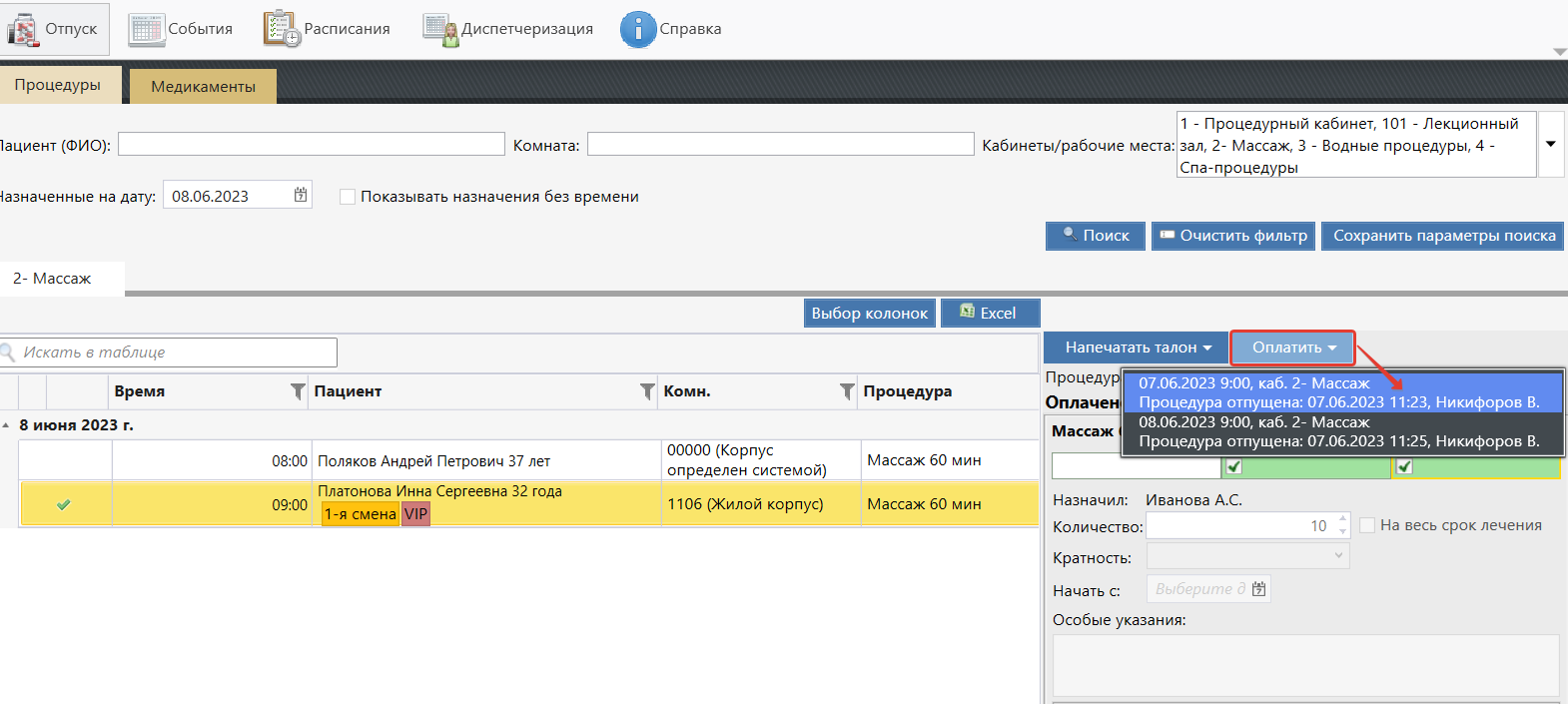Check На весь срок лечения option

[1367, 525]
